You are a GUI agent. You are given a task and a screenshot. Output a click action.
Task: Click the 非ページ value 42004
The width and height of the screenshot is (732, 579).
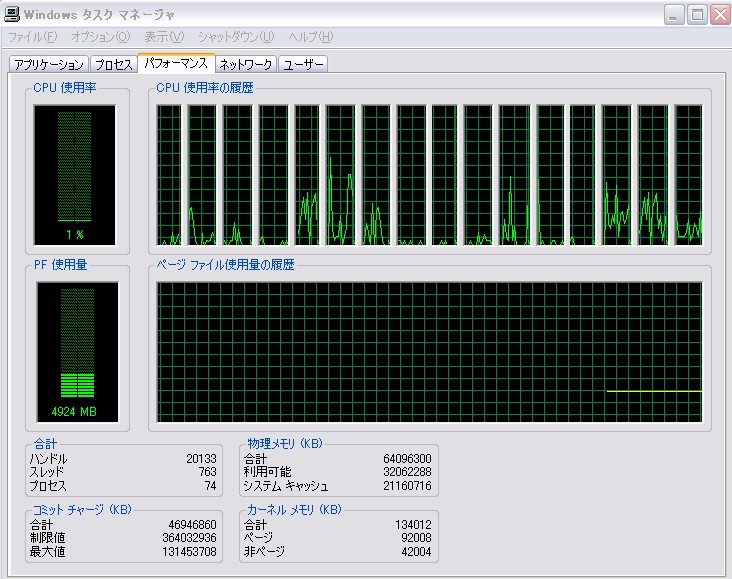coord(416,552)
